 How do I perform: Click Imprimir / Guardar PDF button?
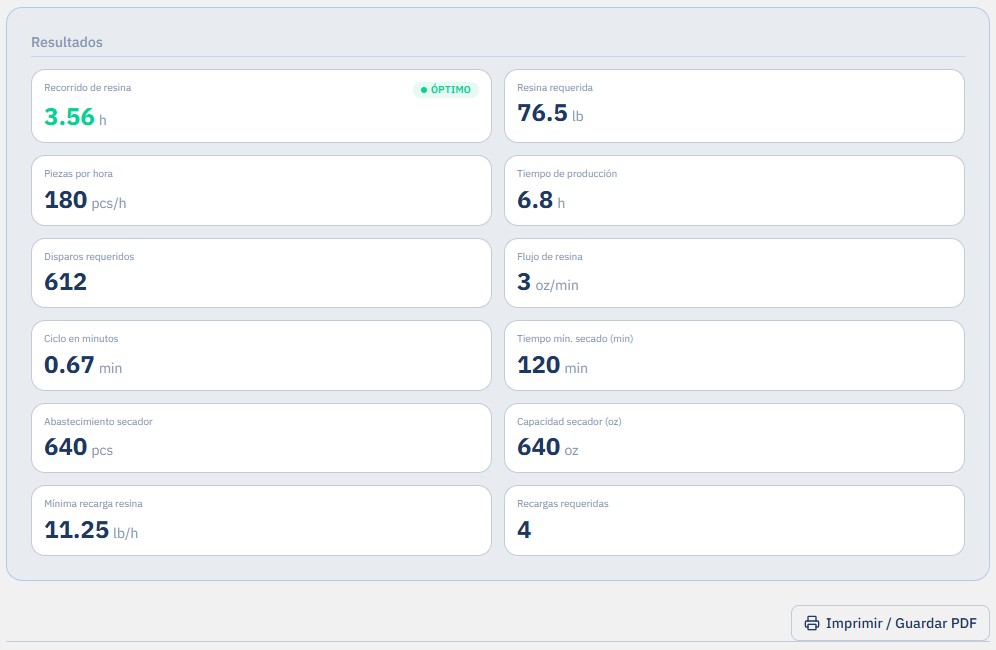[890, 623]
